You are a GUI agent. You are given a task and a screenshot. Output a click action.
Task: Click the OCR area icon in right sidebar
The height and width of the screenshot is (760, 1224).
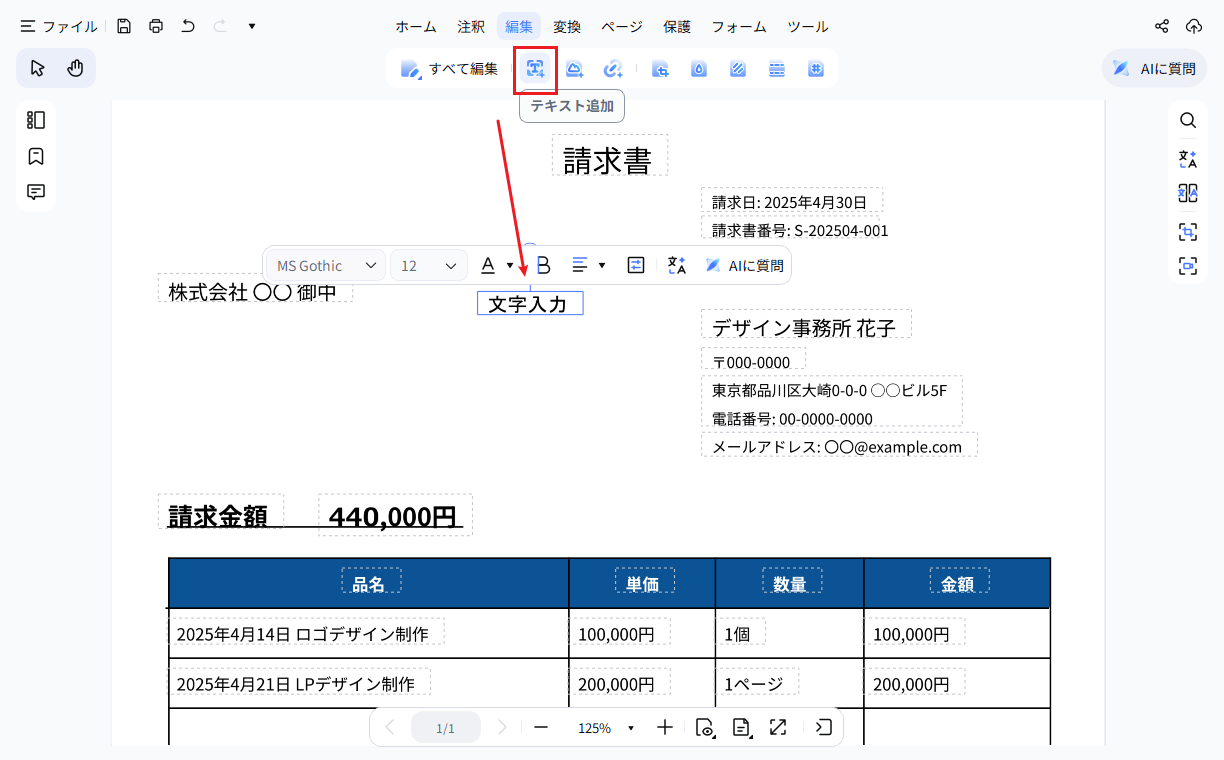pos(1188,232)
